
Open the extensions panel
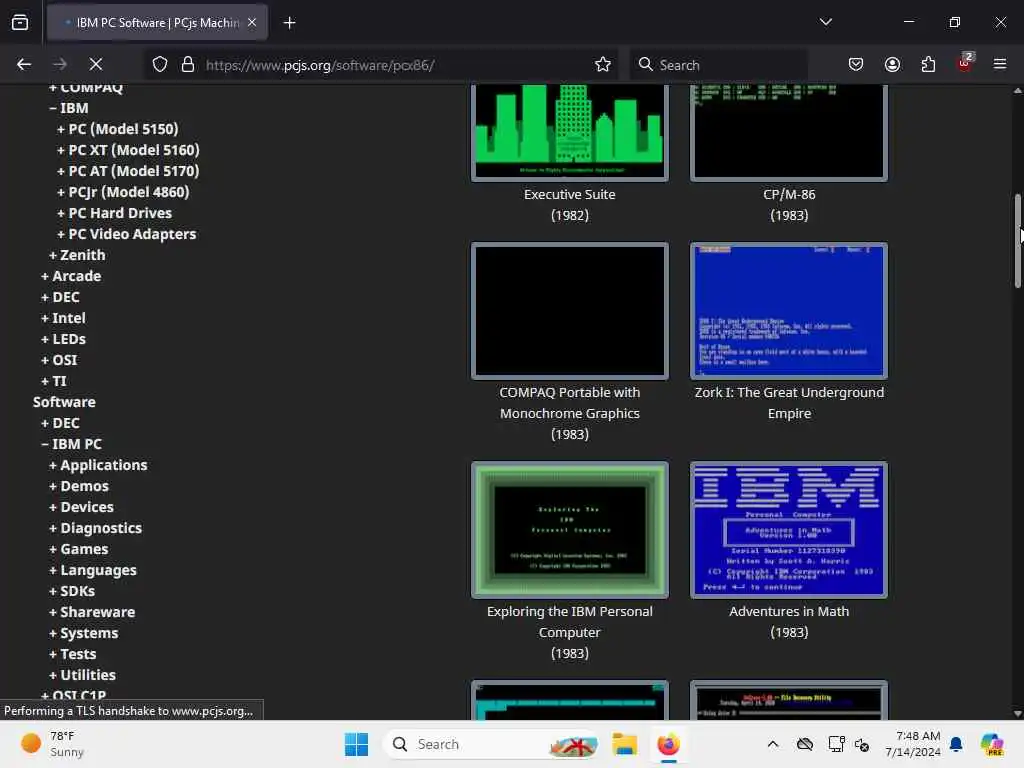point(928,64)
